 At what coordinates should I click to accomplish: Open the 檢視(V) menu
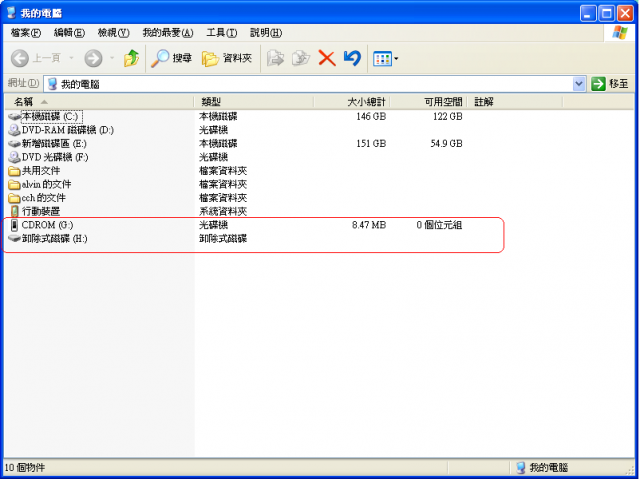113,33
